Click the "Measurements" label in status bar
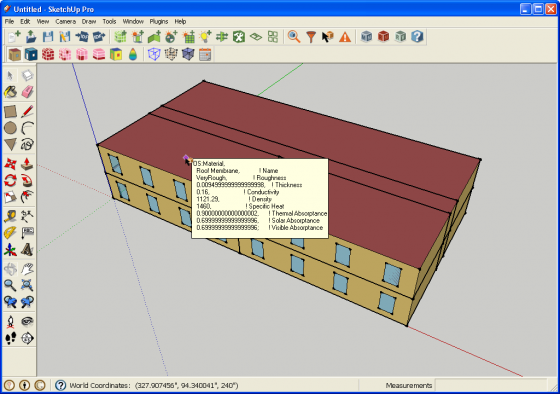 tap(409, 385)
